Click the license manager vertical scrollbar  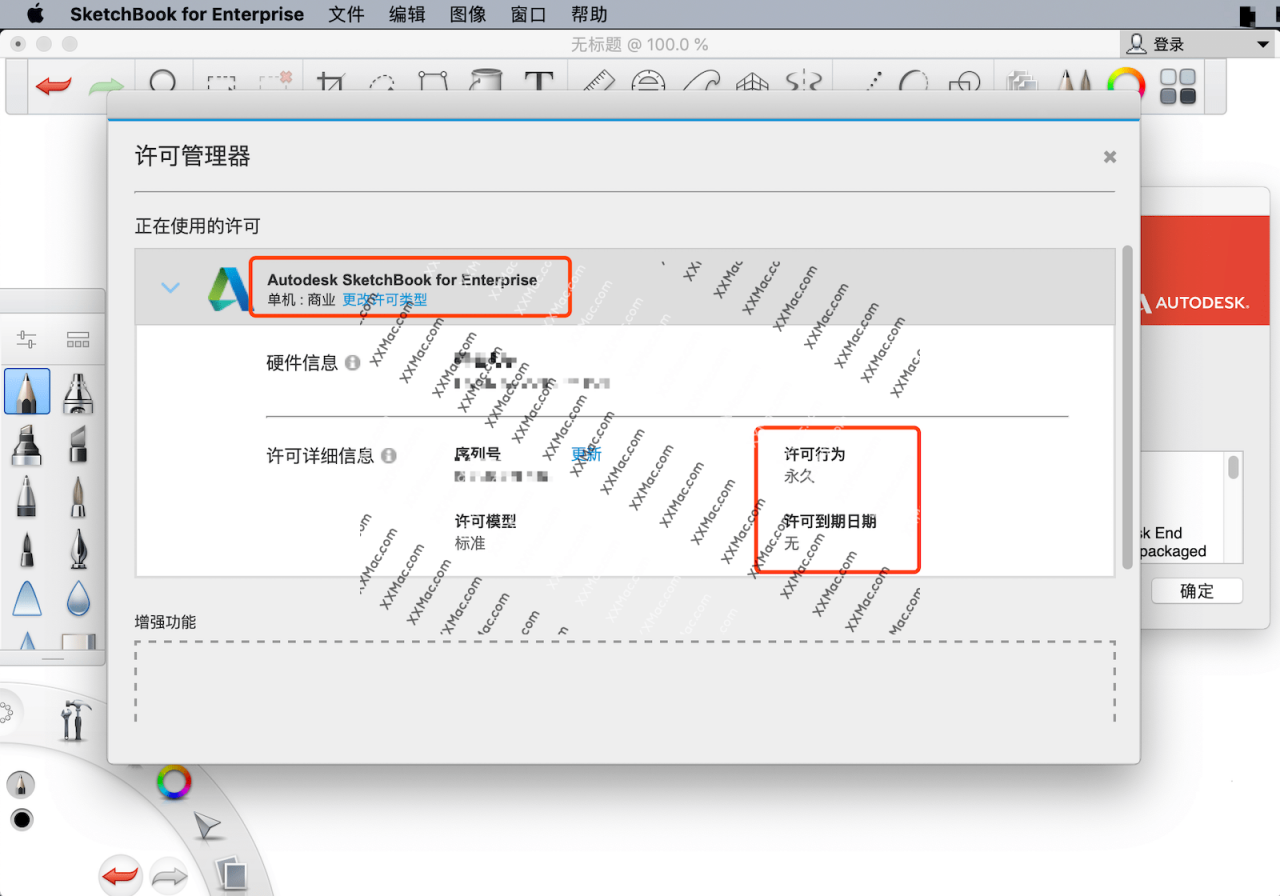[1127, 408]
